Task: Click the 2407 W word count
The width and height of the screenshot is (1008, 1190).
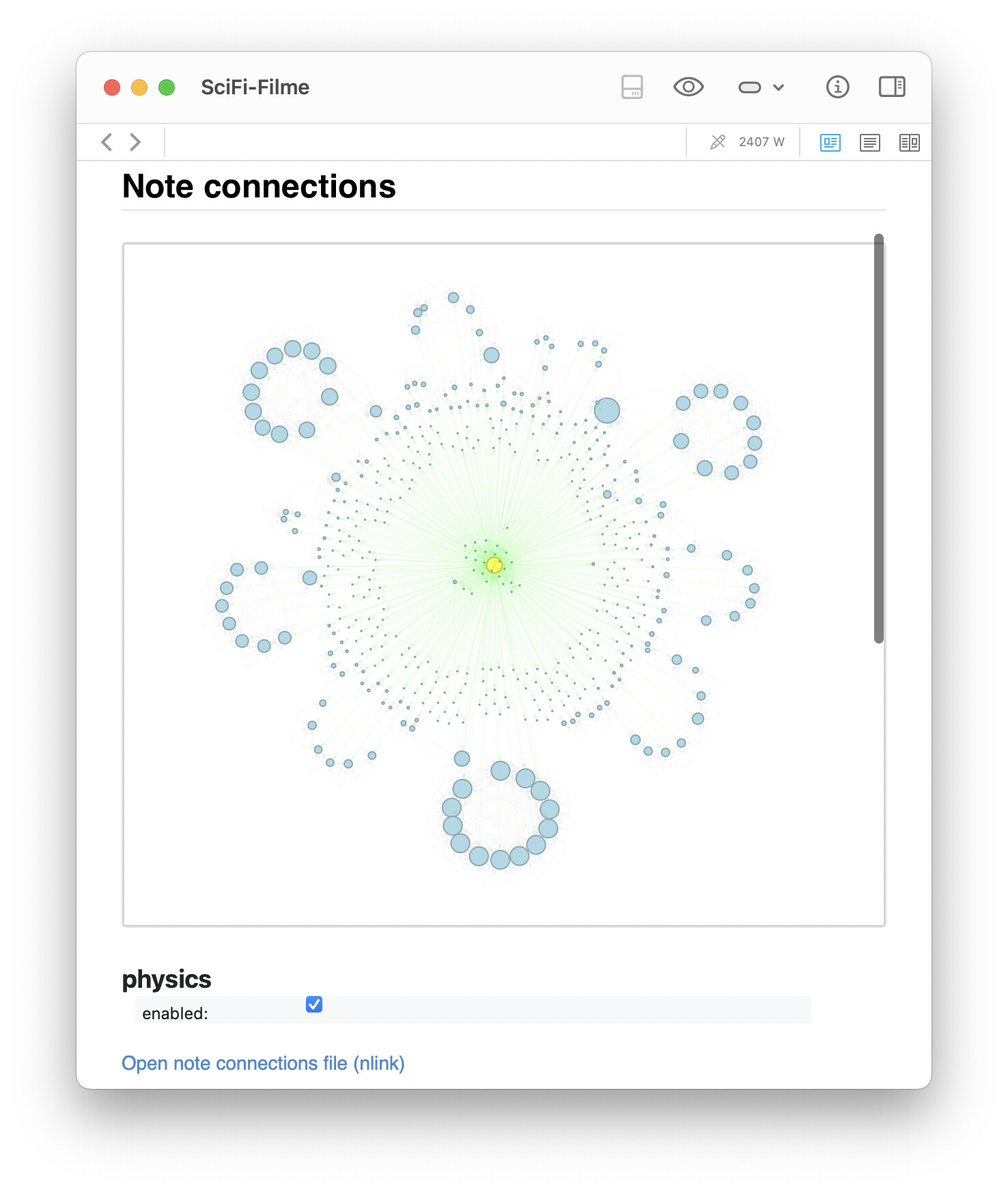Action: [761, 142]
